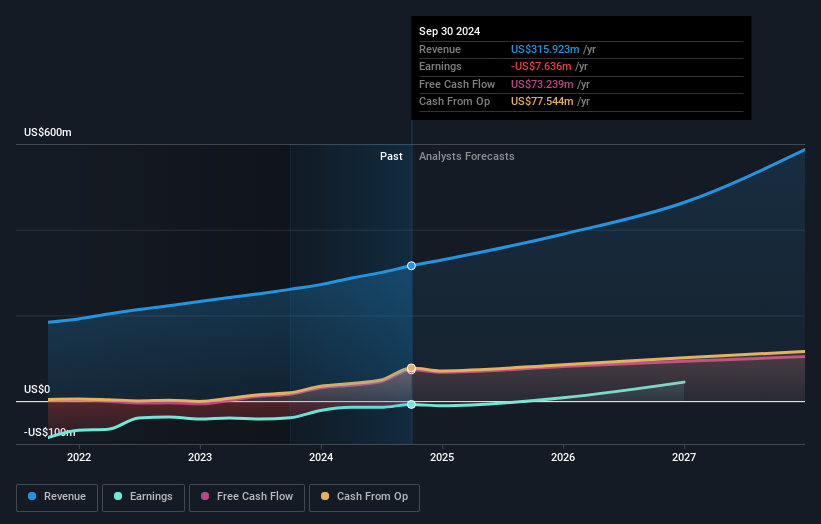The height and width of the screenshot is (524, 821).
Task: Click the 2026 x-axis label
Action: click(563, 458)
